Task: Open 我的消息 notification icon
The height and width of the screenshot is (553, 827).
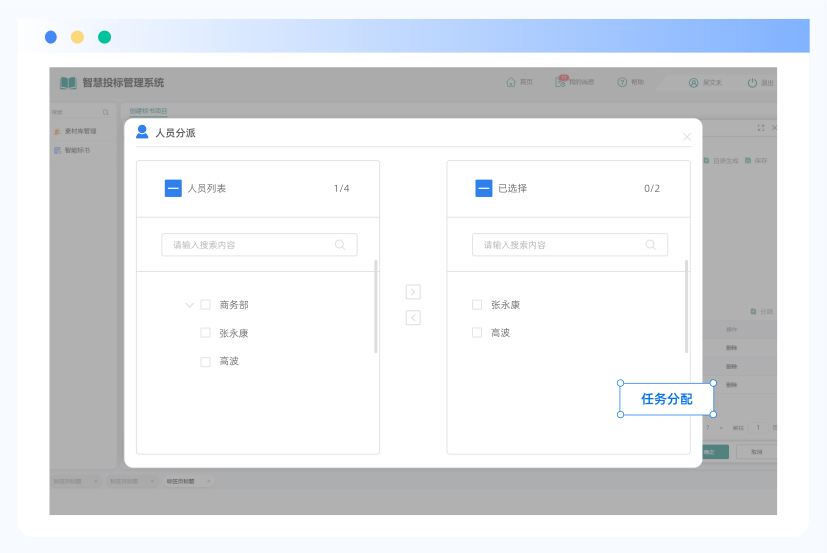Action: pos(561,82)
